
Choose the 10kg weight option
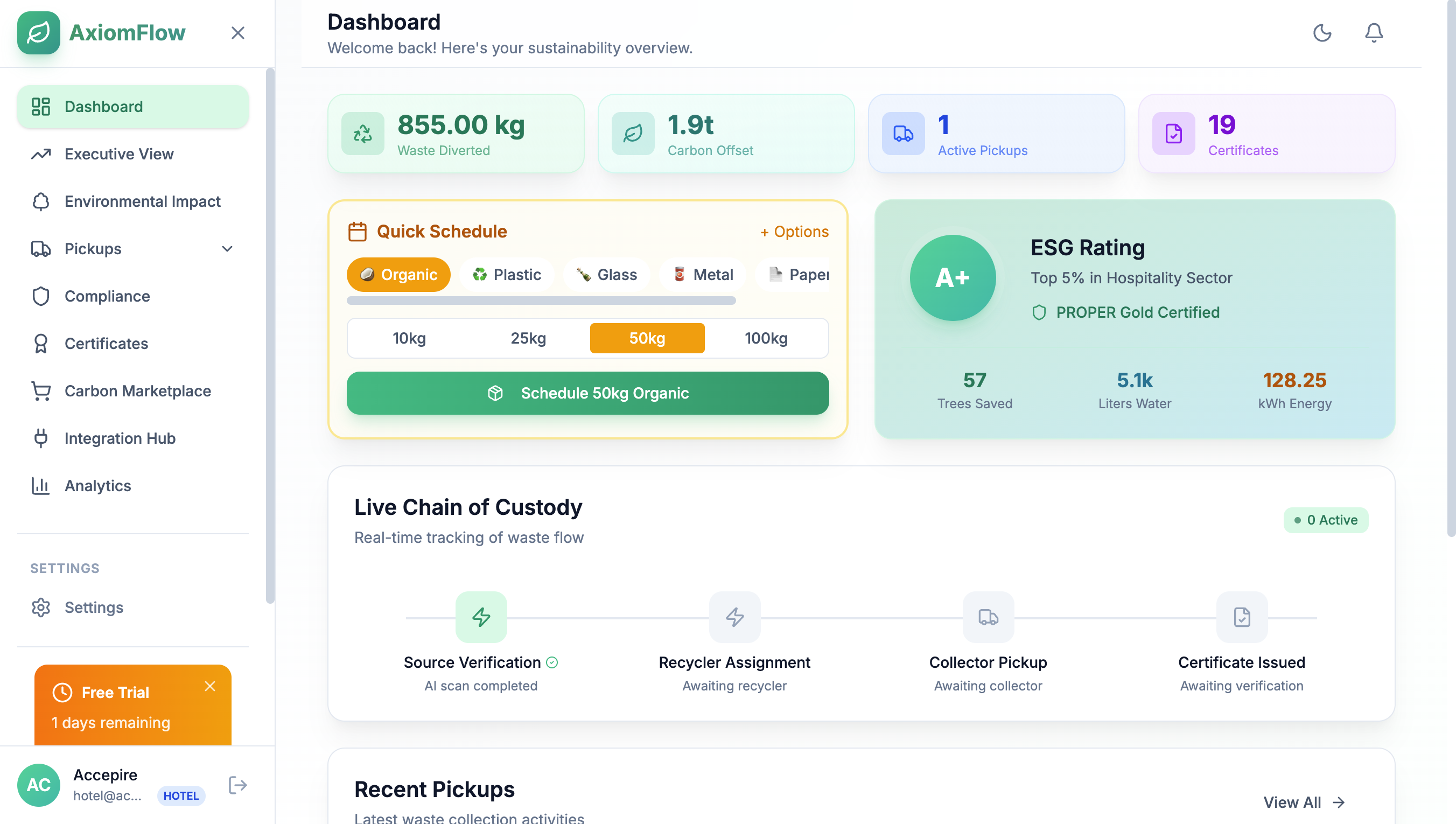pyautogui.click(x=409, y=338)
